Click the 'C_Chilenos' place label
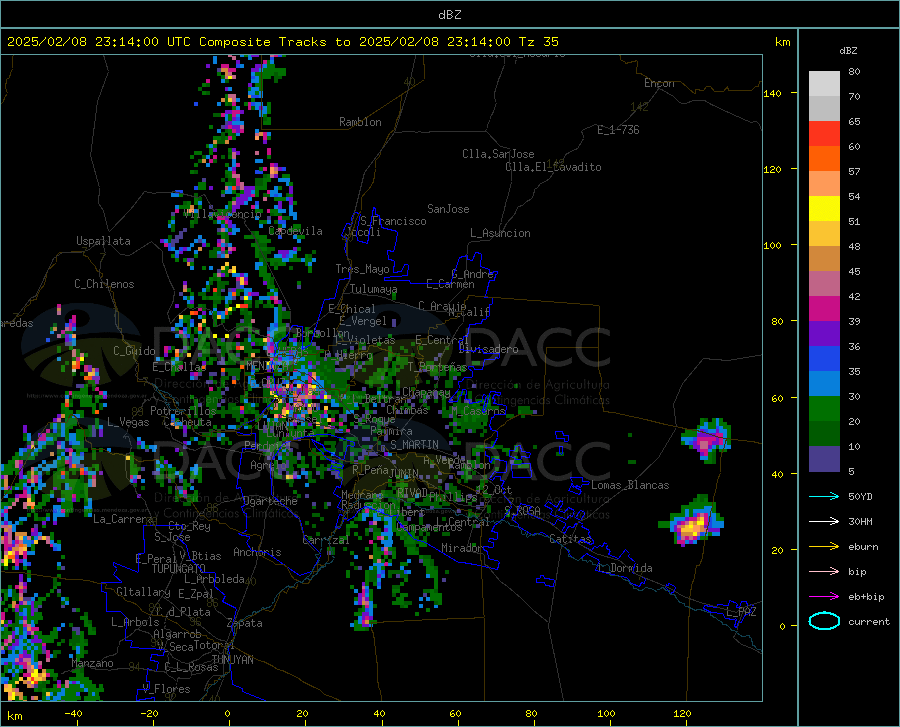 coord(104,284)
